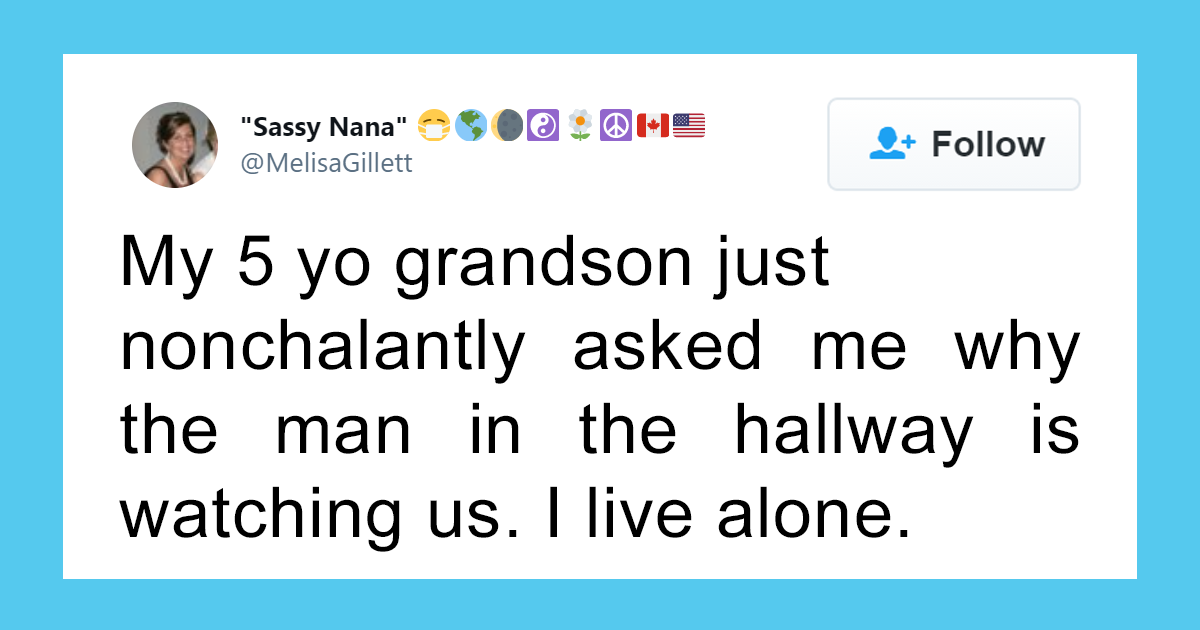Click the face mask emoji

point(433,126)
